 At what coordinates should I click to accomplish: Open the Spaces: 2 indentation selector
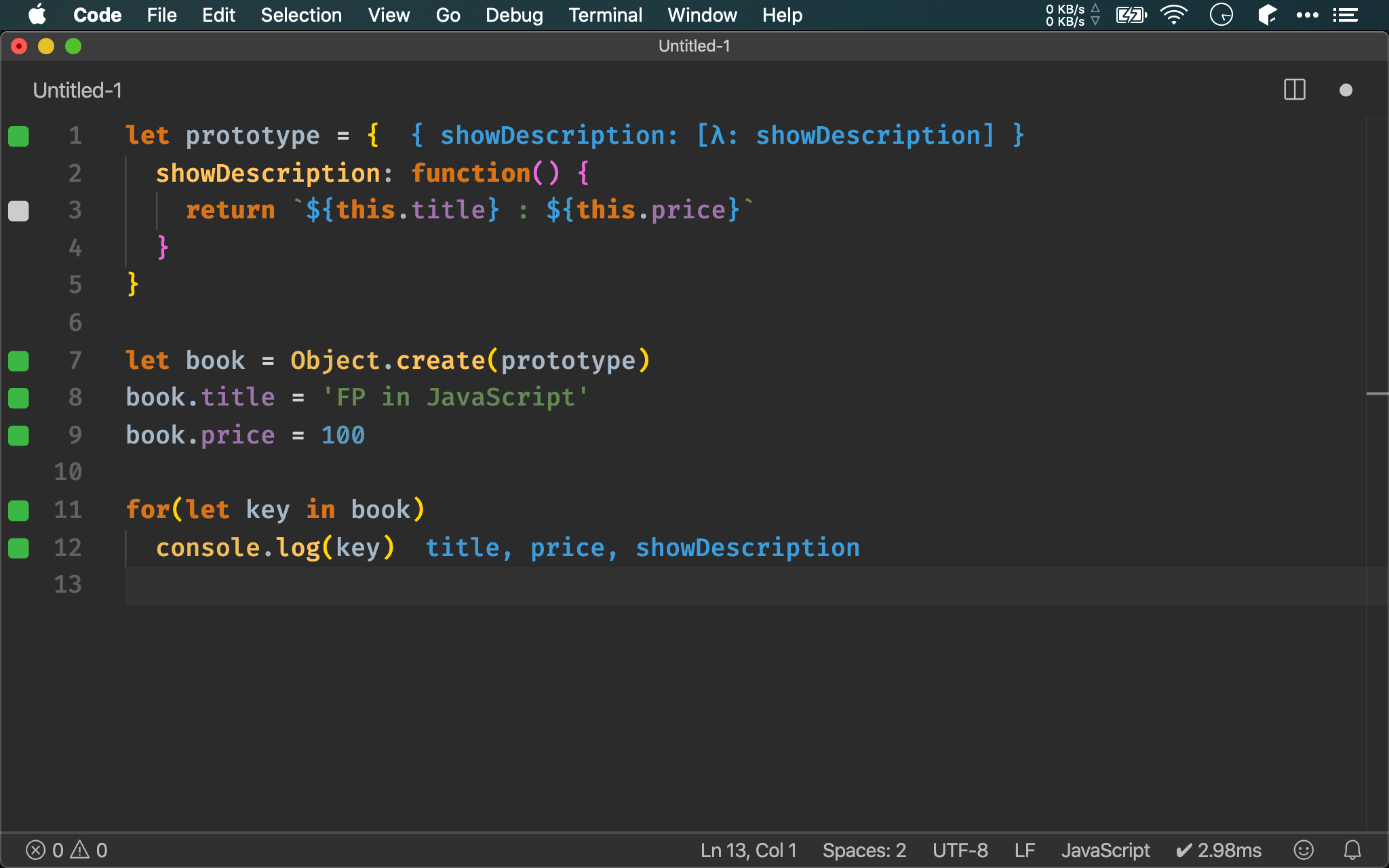pyautogui.click(x=864, y=850)
